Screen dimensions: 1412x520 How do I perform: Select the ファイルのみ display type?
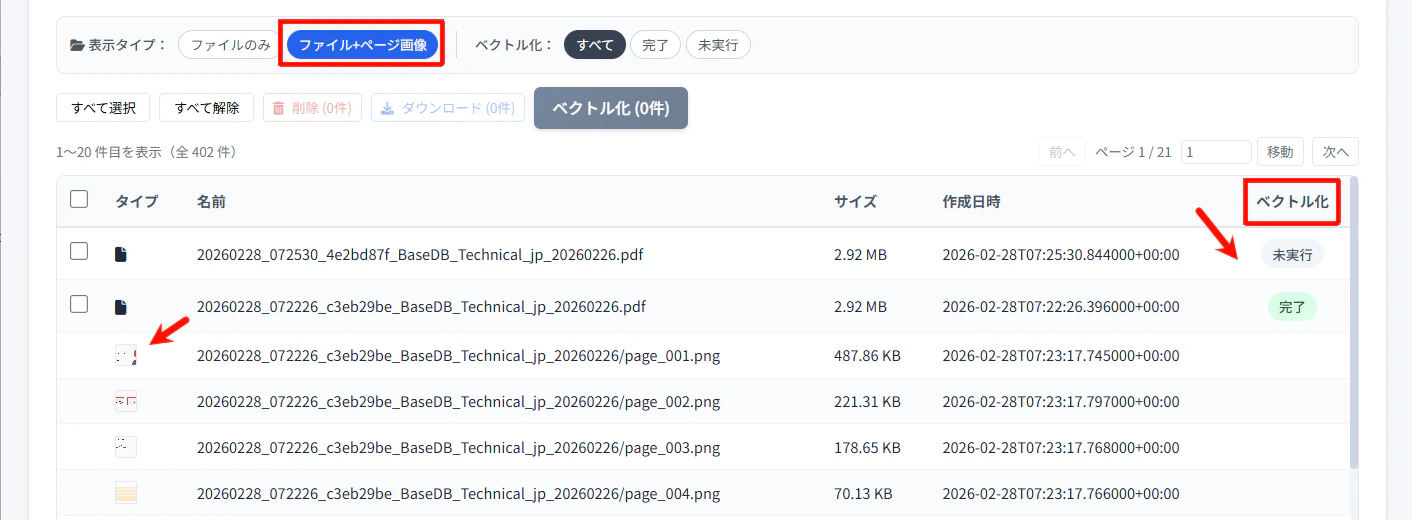click(231, 45)
